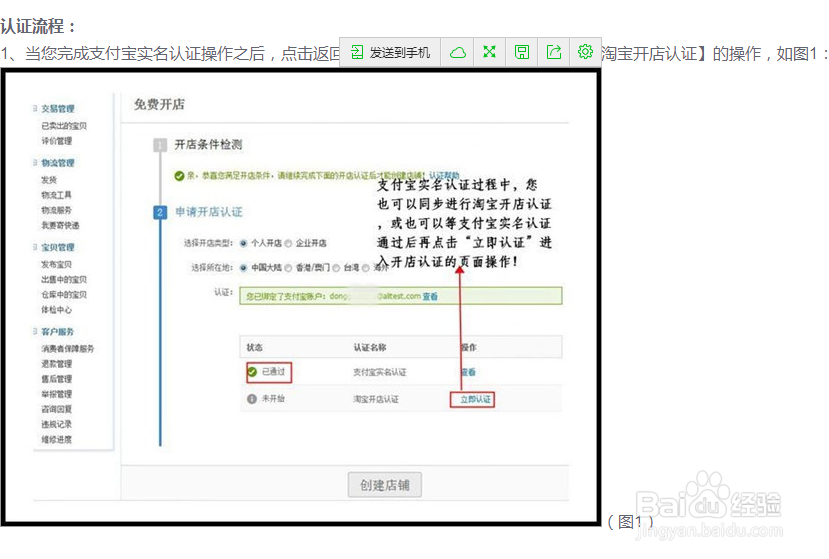Click 我要寄快递 in sidebar

coord(60,225)
